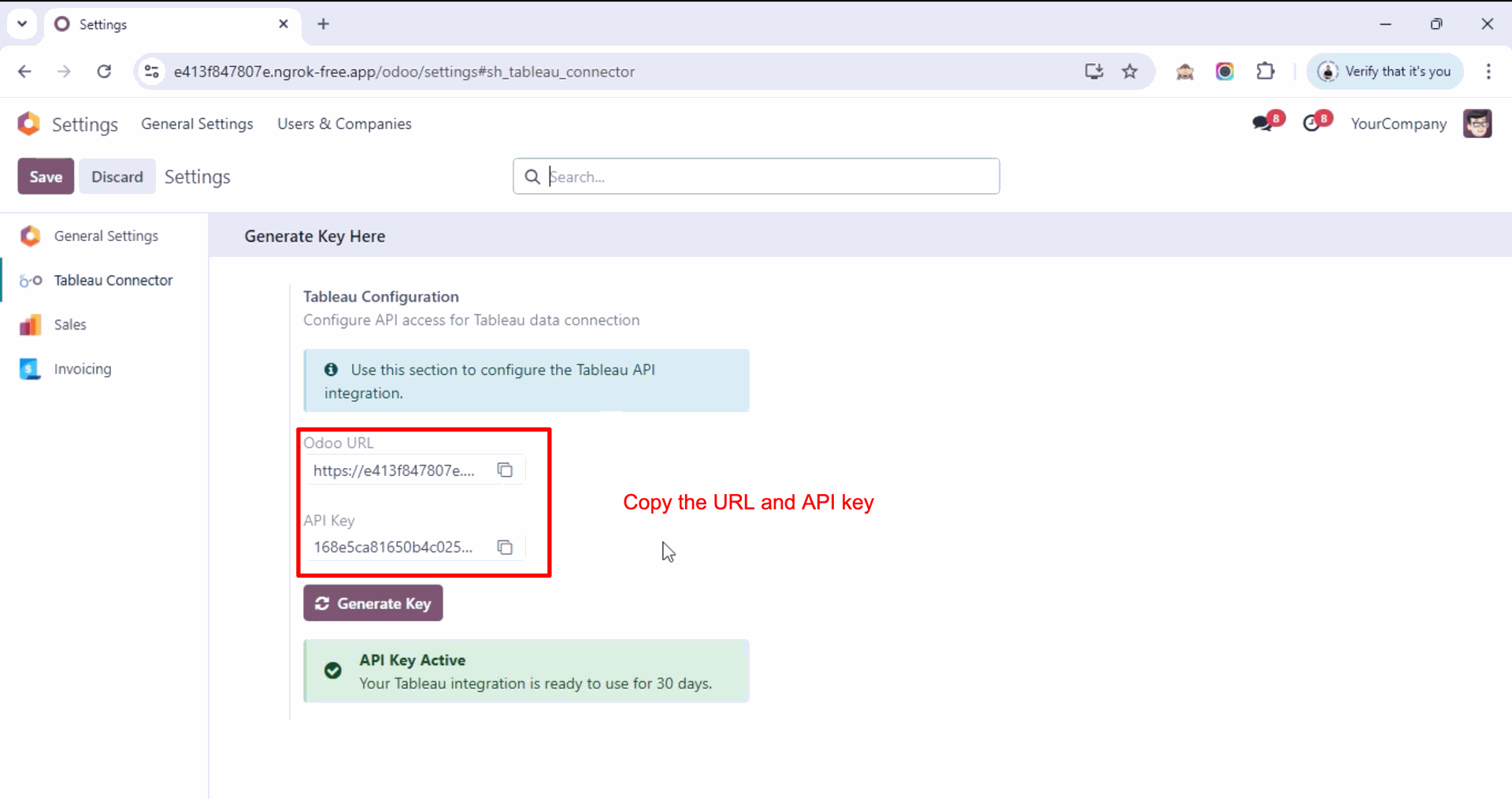The height and width of the screenshot is (799, 1512).
Task: Close the Settings browser tab
Action: [x=283, y=24]
